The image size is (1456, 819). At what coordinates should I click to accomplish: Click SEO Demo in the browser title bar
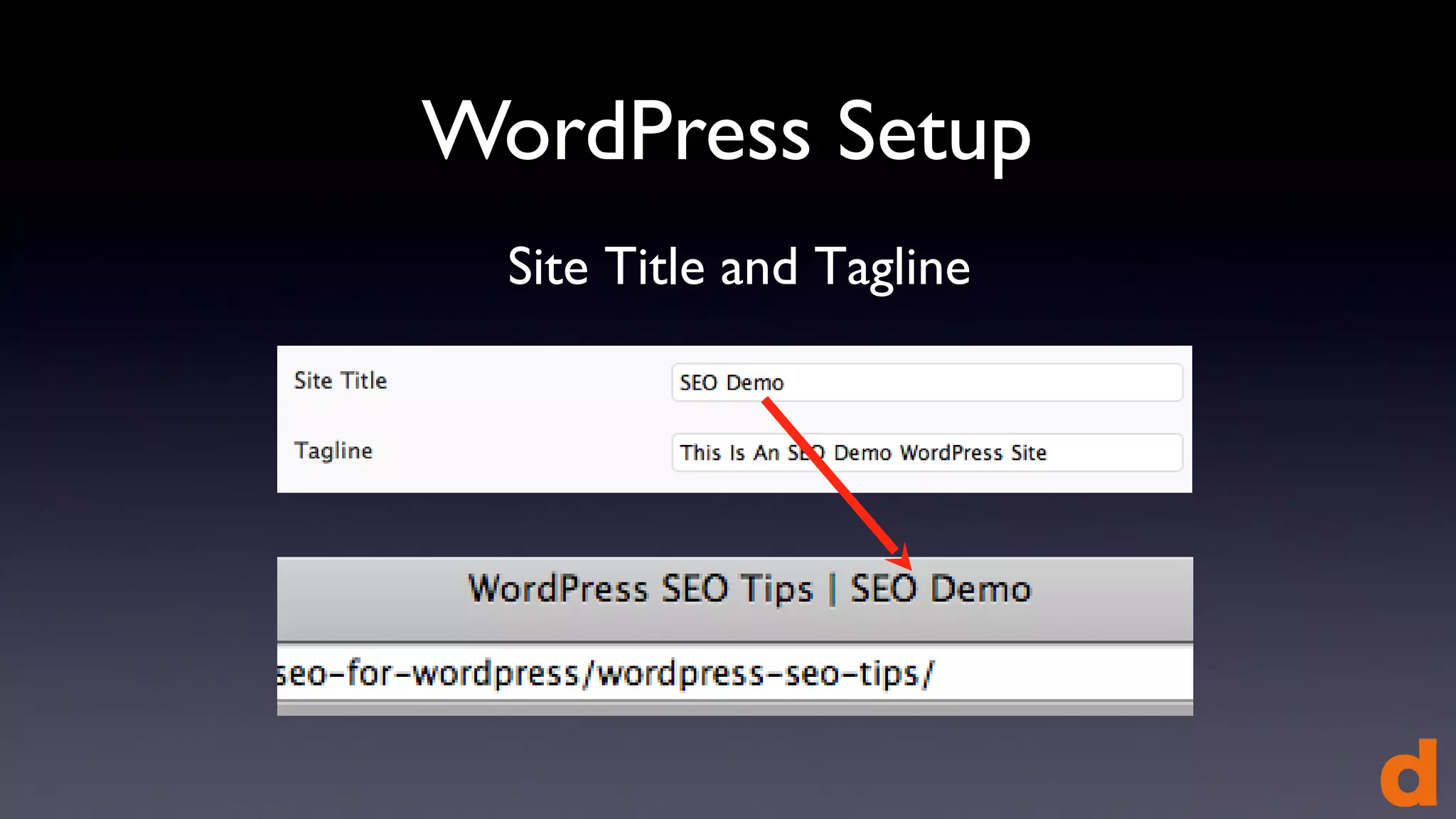(941, 589)
